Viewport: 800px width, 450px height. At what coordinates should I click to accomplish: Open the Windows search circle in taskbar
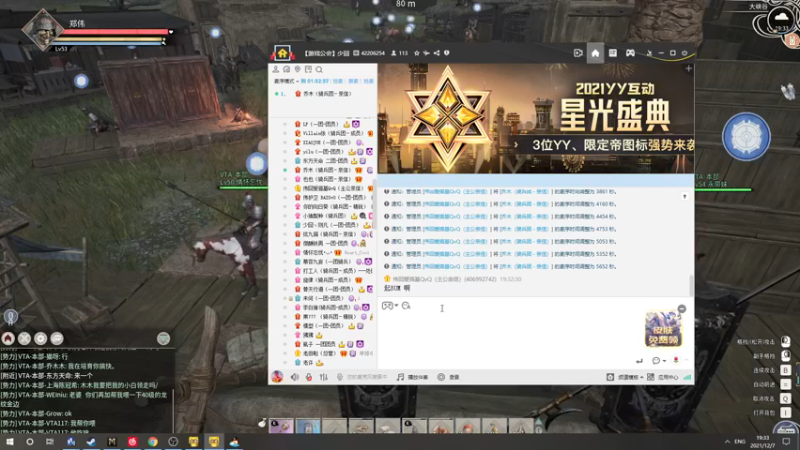pyautogui.click(x=30, y=441)
